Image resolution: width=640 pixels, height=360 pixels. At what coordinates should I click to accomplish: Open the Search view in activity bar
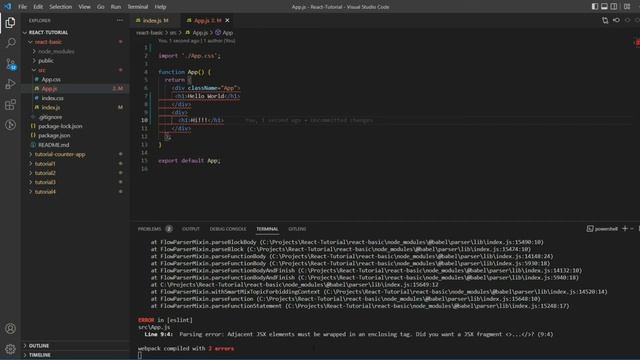pos(10,43)
